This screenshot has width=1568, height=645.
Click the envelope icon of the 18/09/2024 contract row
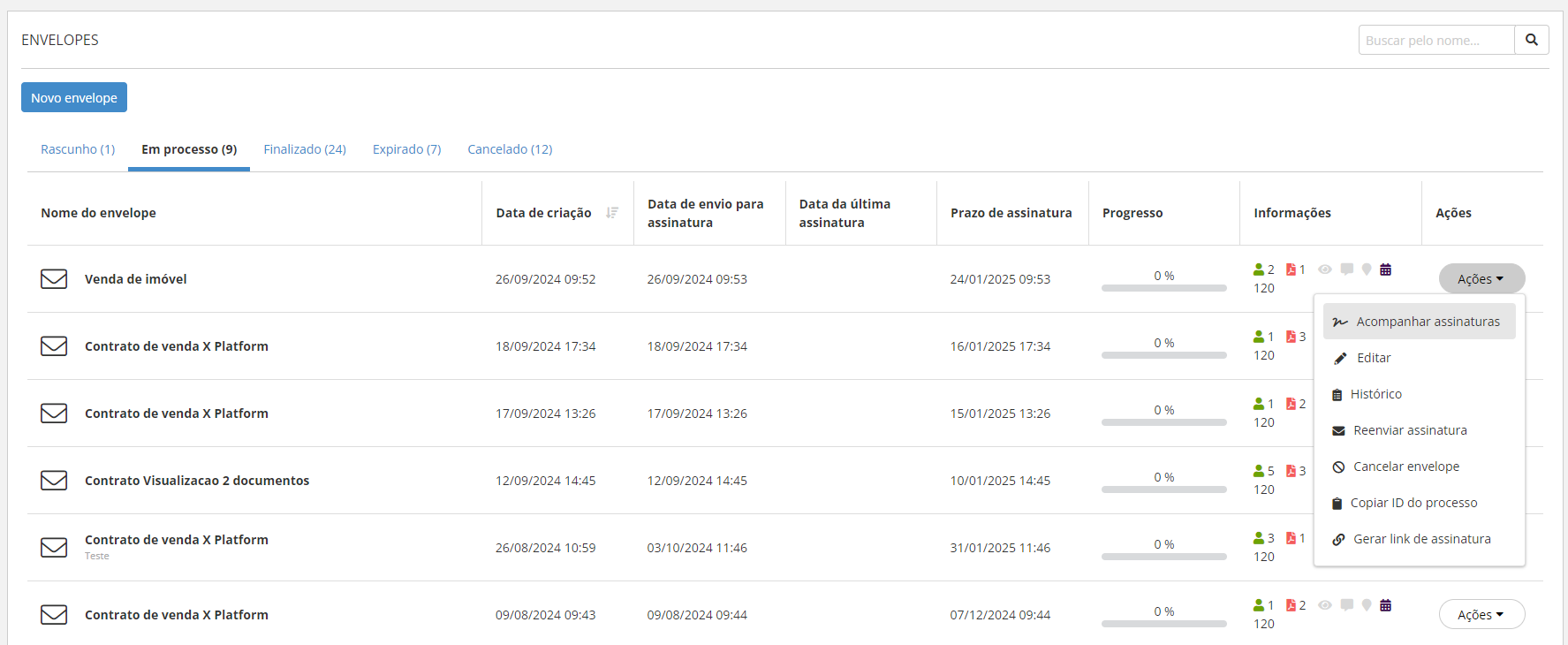tap(54, 346)
